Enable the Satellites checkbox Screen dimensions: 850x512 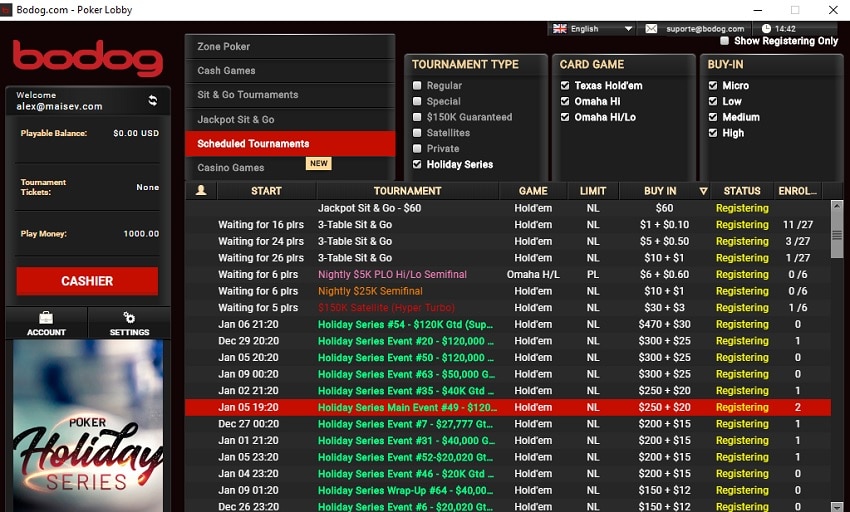point(417,132)
